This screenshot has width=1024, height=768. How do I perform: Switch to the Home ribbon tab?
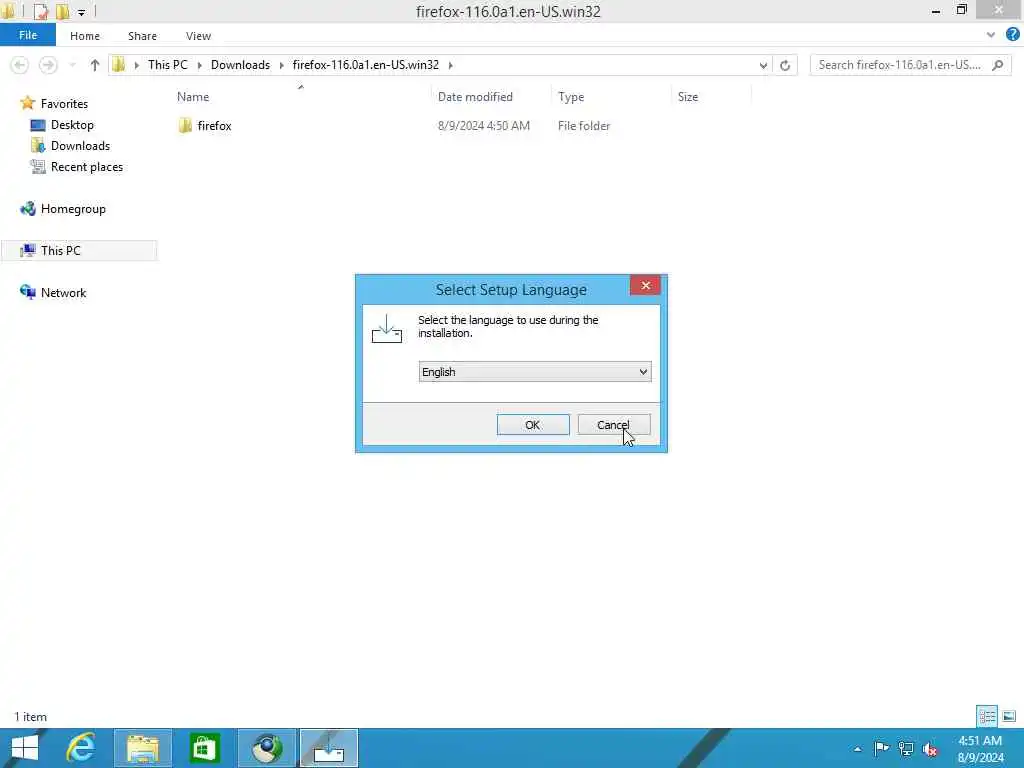[x=85, y=36]
